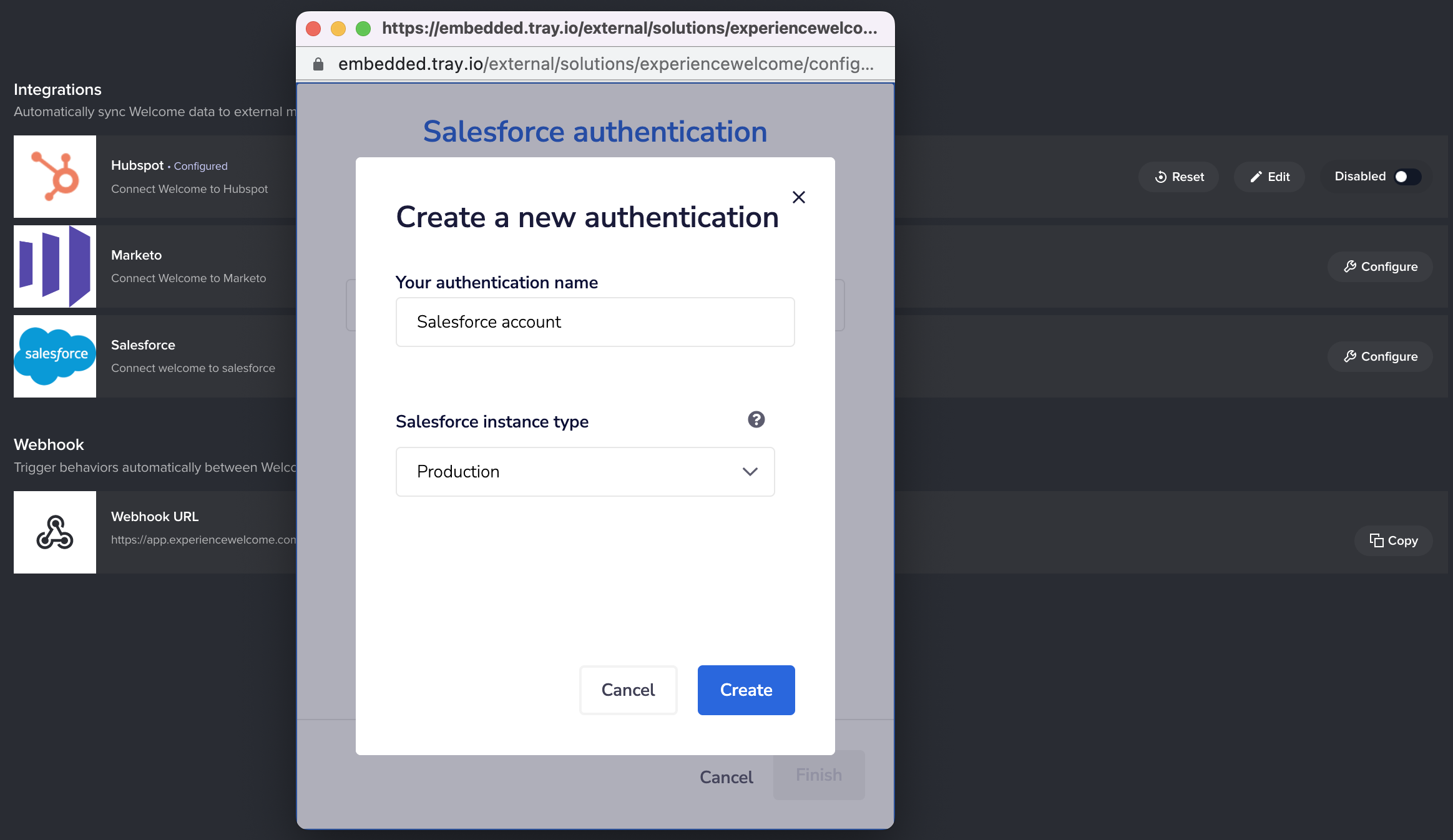Click the Salesforce cloud logo
Image resolution: width=1453 pixels, height=840 pixels.
pos(55,356)
